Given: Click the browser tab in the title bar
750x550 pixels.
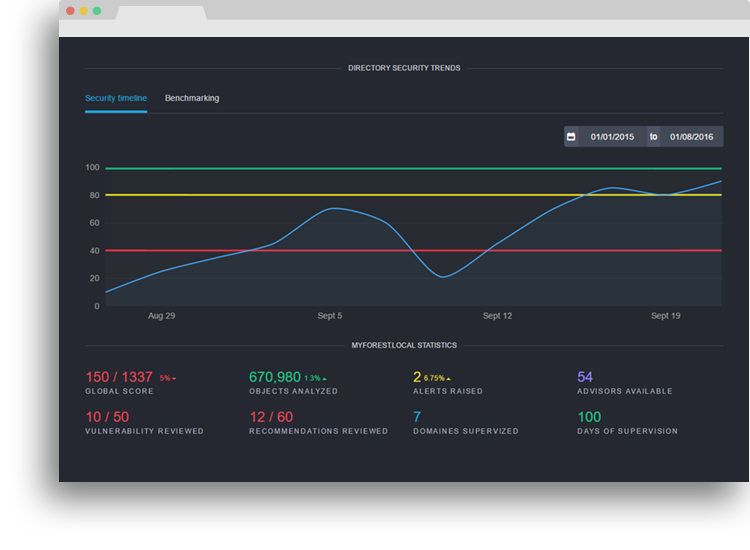Looking at the screenshot, I should pyautogui.click(x=160, y=13).
